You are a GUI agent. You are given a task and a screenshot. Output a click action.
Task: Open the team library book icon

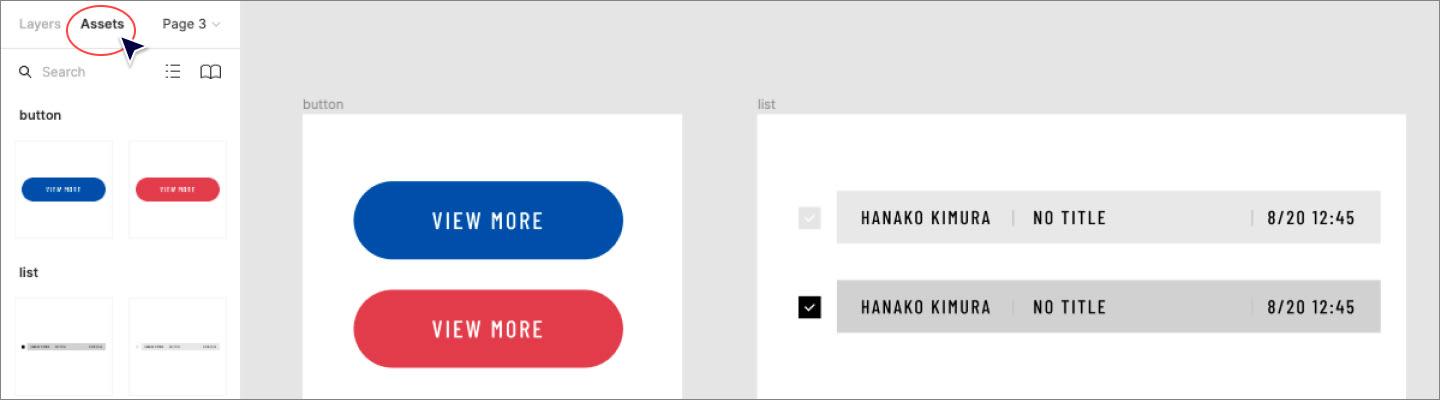tap(210, 72)
